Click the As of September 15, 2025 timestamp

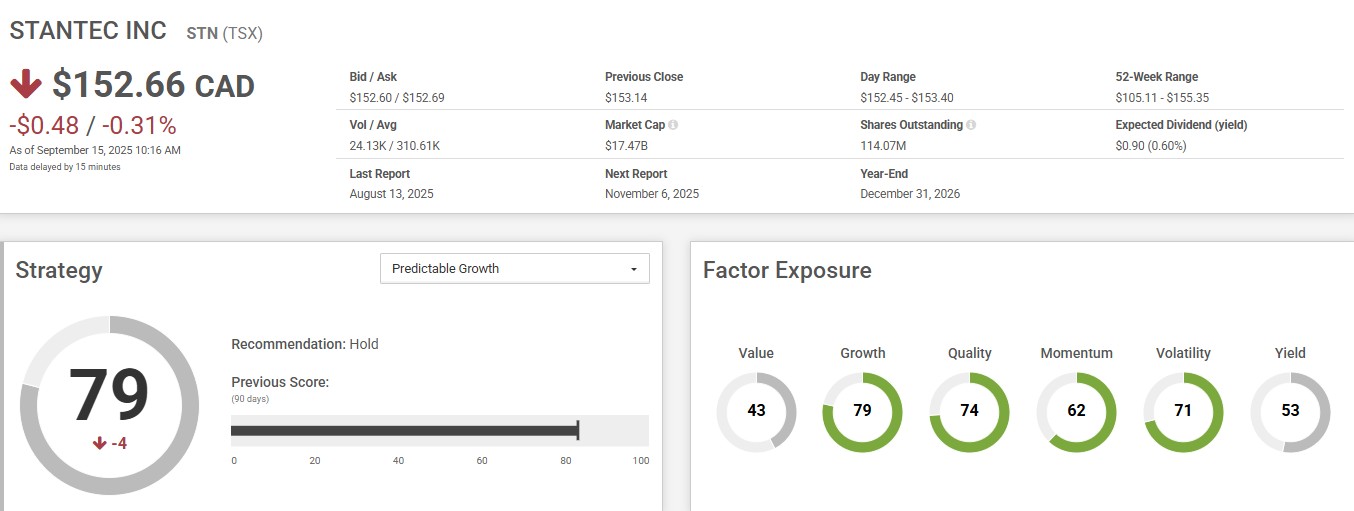[x=95, y=150]
